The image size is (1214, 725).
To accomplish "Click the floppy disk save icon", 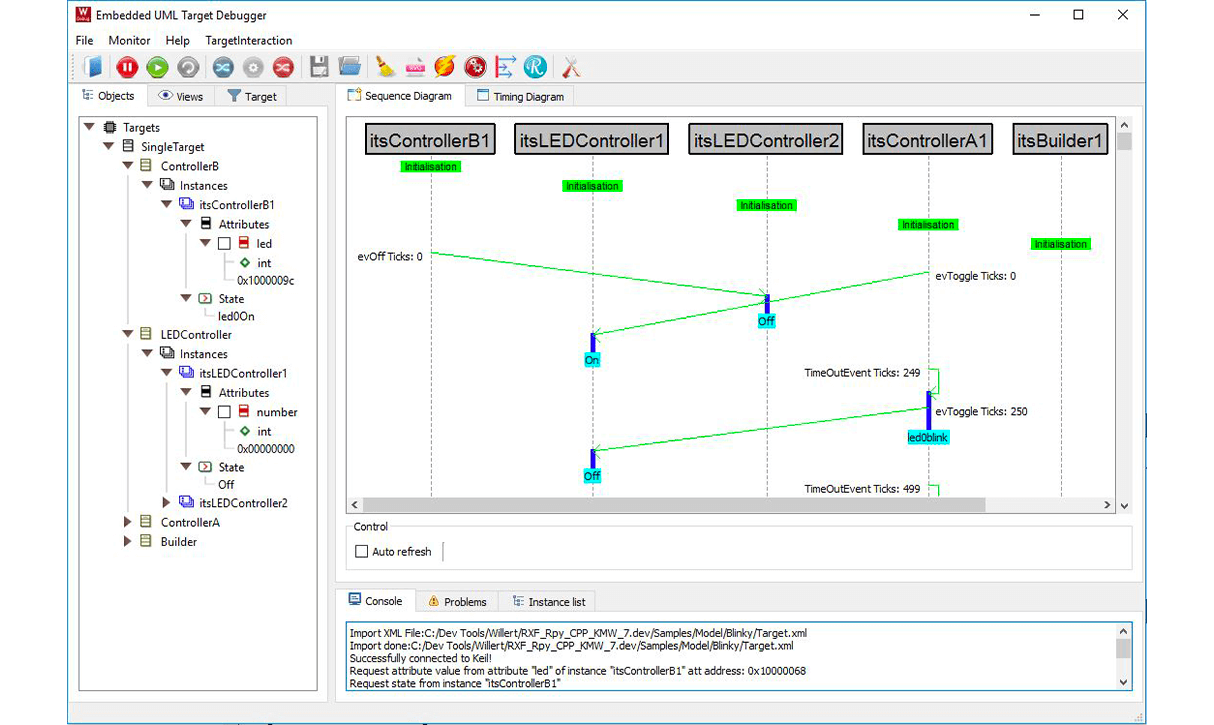I will click(x=319, y=67).
